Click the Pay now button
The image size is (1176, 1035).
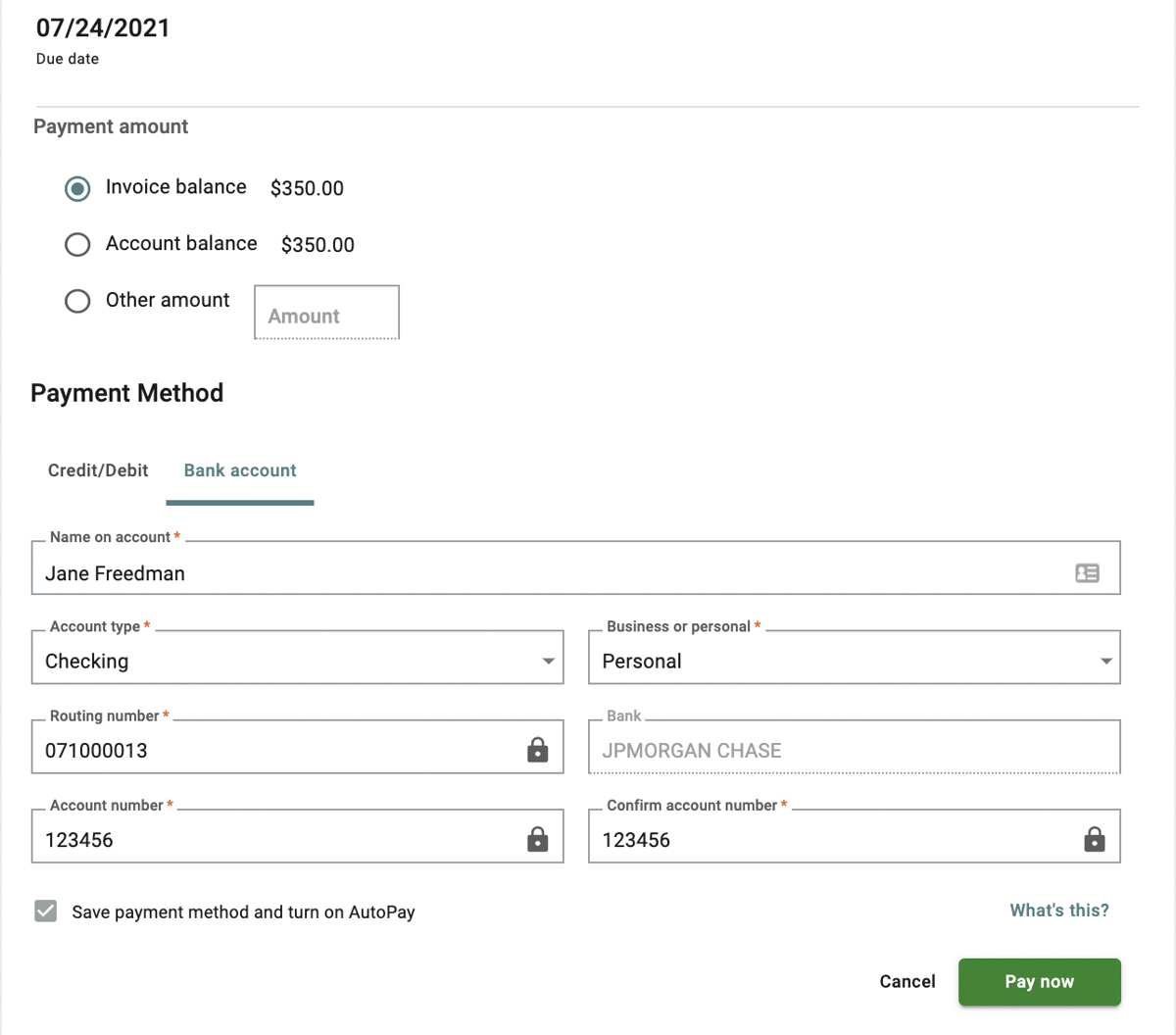pyautogui.click(x=1039, y=981)
